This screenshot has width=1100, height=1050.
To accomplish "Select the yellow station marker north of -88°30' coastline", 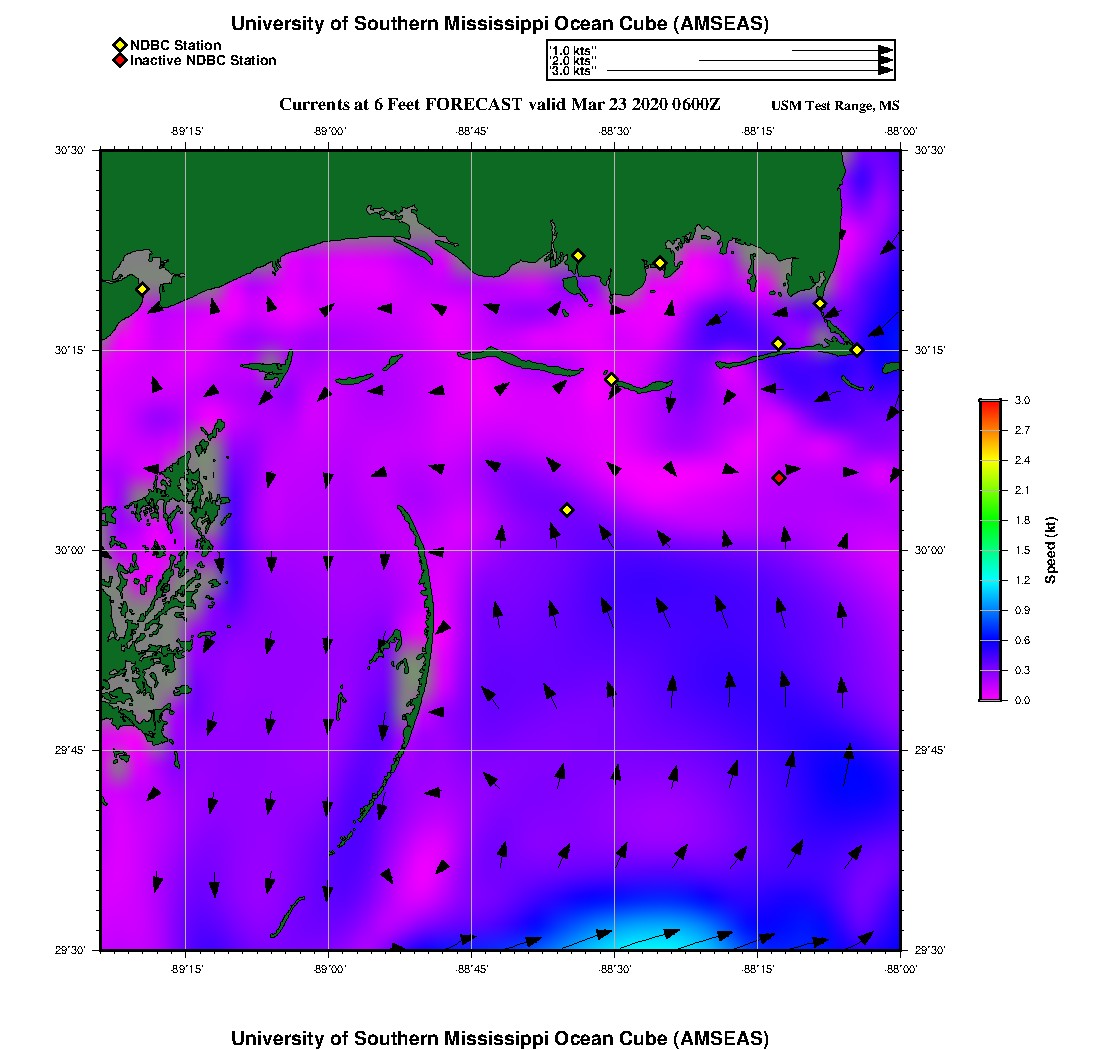I will [x=578, y=256].
